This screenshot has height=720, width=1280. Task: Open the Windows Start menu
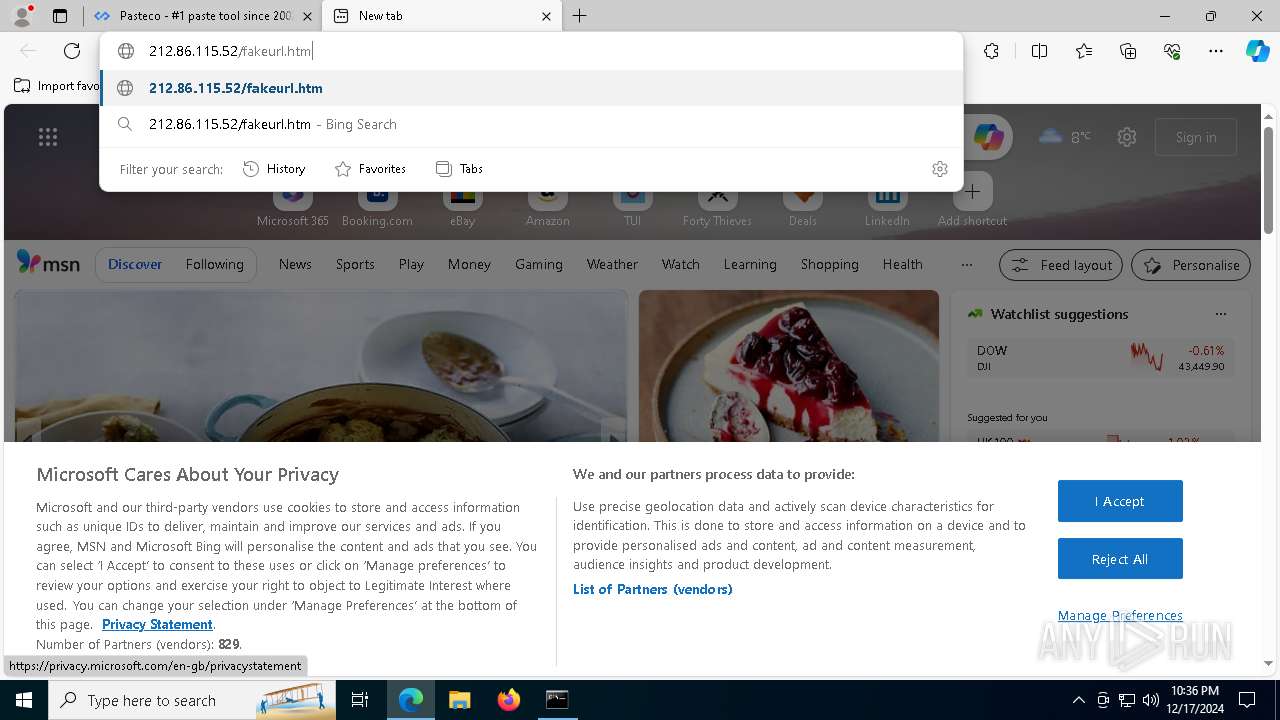[24, 700]
